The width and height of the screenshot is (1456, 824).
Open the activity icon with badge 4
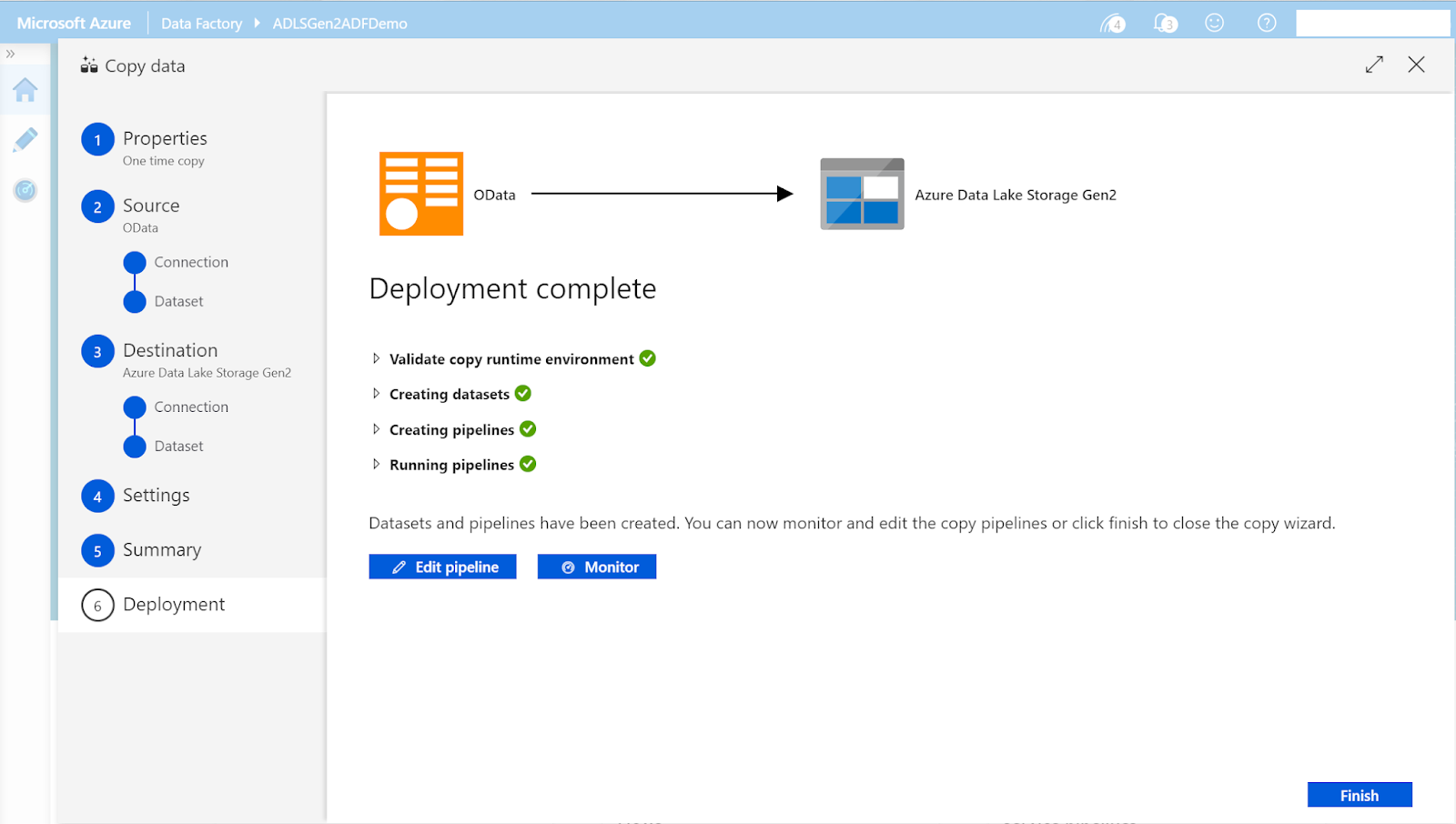pos(1111,23)
